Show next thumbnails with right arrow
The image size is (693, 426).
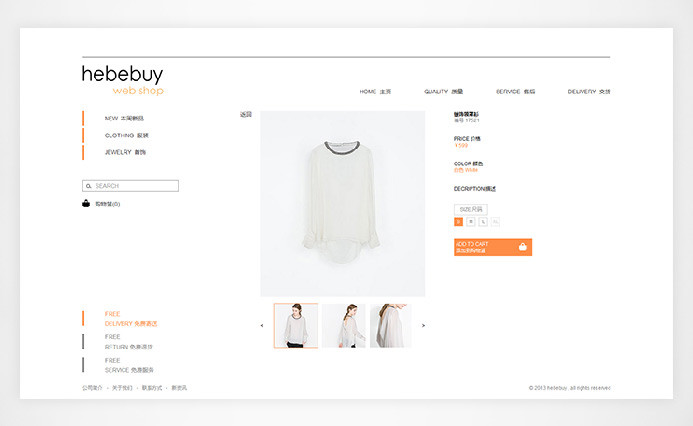point(423,325)
